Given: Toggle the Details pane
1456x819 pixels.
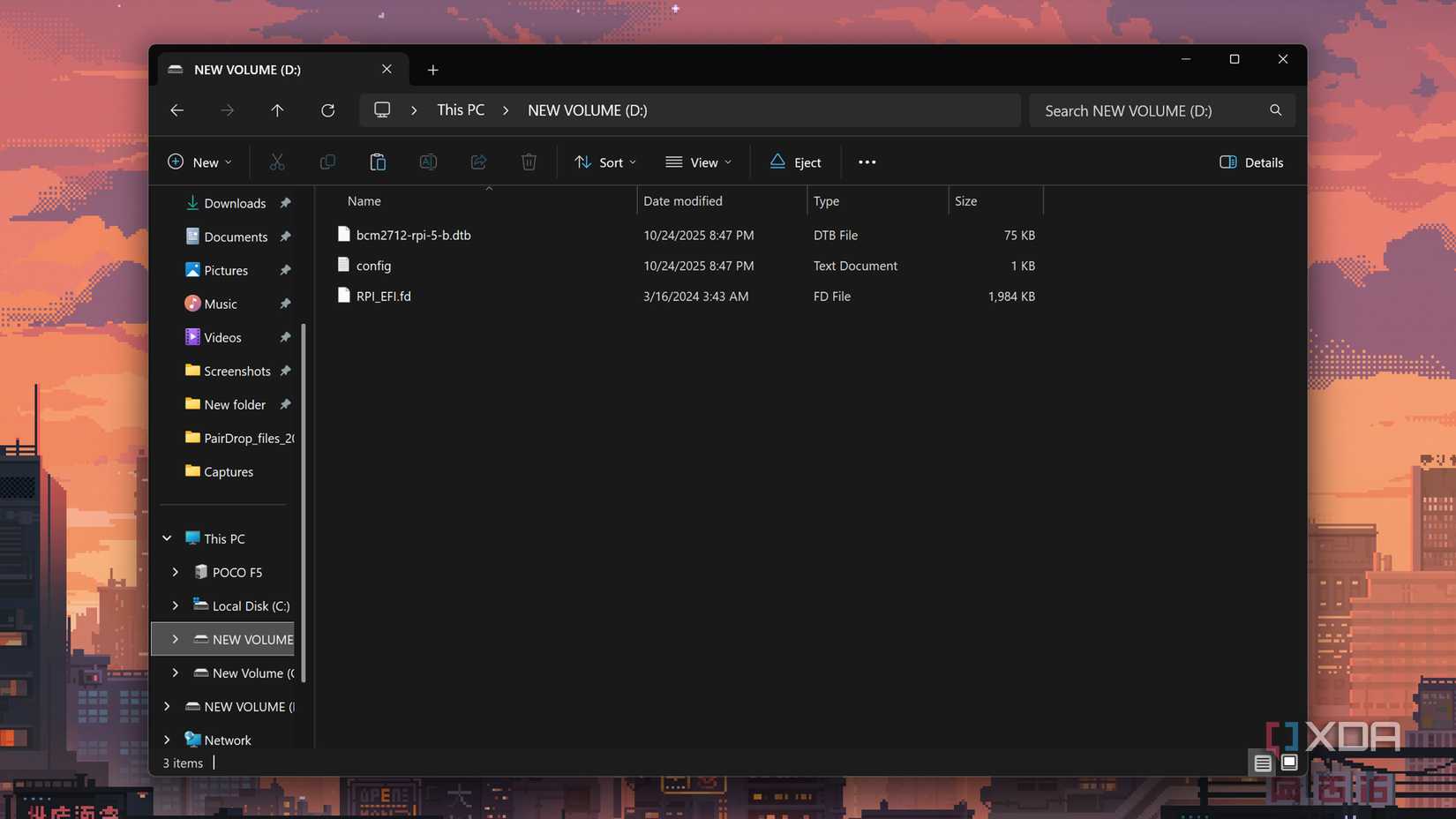Looking at the screenshot, I should click(1250, 162).
